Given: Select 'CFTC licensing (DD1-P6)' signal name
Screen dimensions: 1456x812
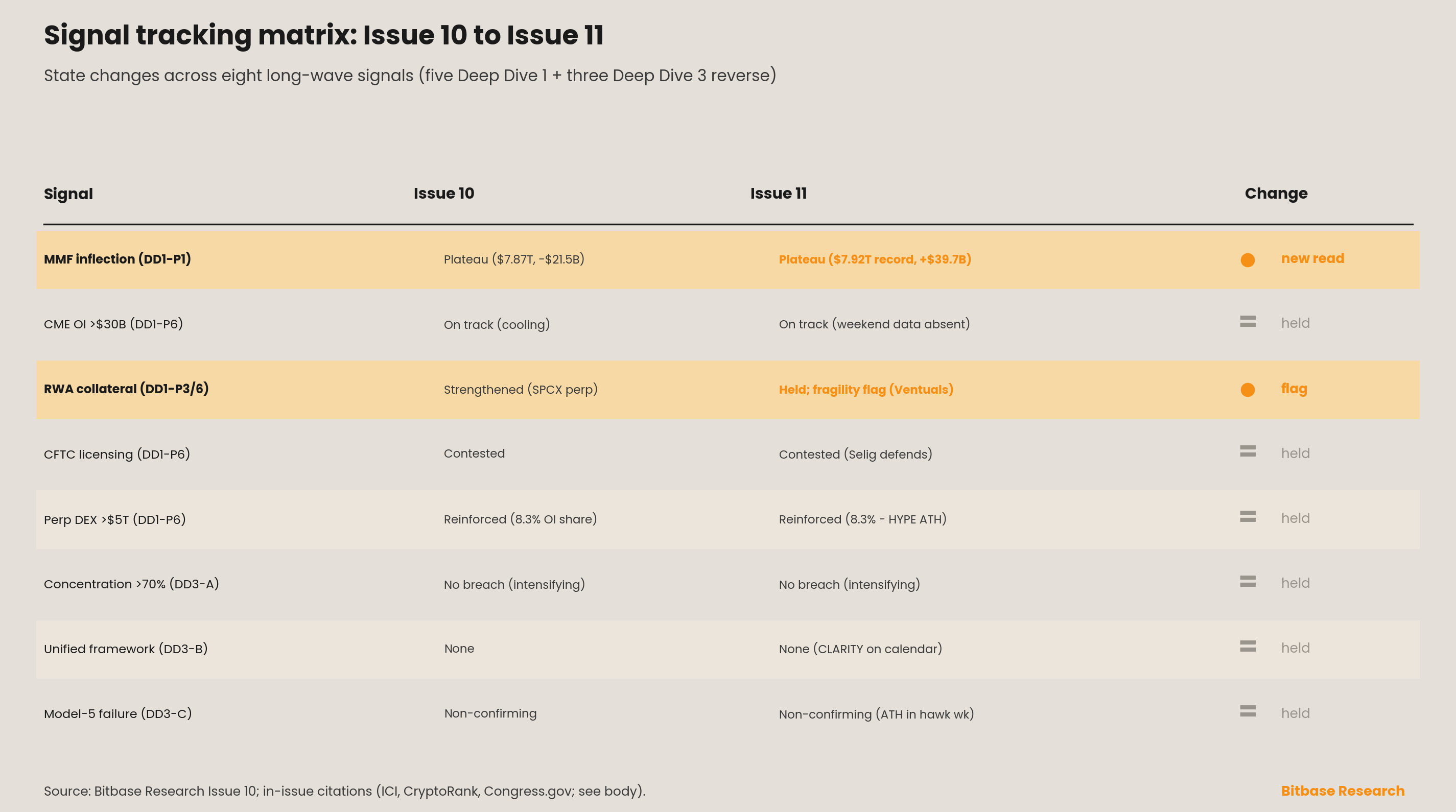Looking at the screenshot, I should pyautogui.click(x=117, y=453).
